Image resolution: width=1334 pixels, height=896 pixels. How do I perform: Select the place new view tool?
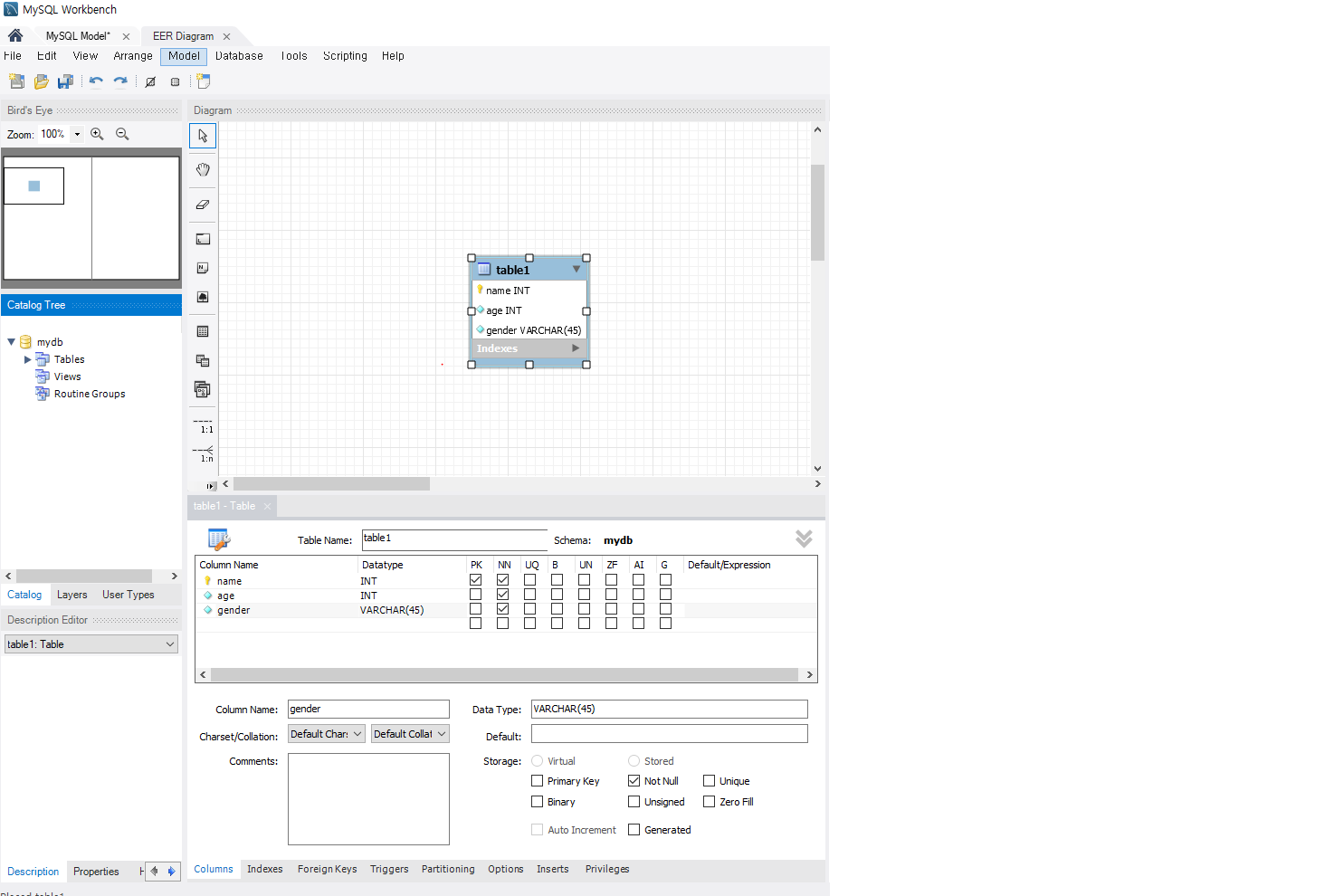[x=203, y=360]
